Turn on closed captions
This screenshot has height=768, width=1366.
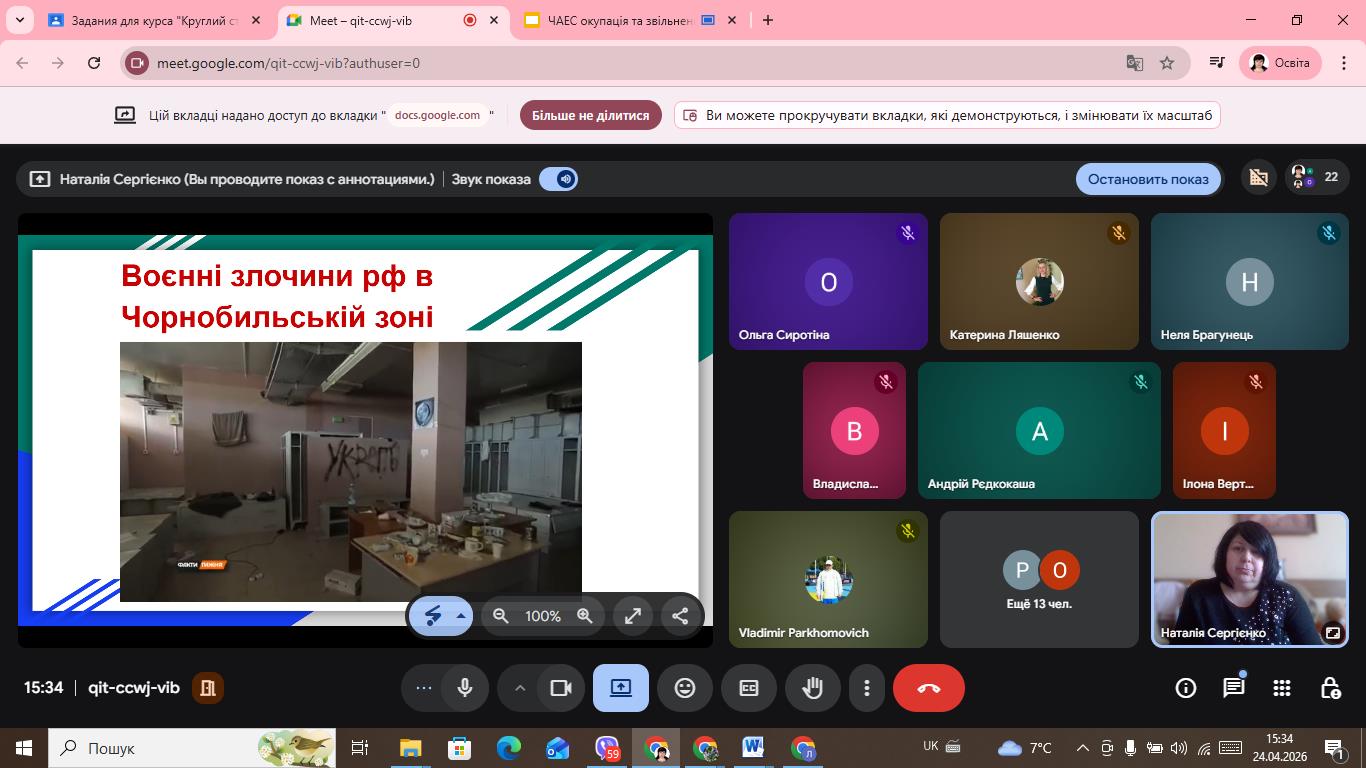[748, 688]
